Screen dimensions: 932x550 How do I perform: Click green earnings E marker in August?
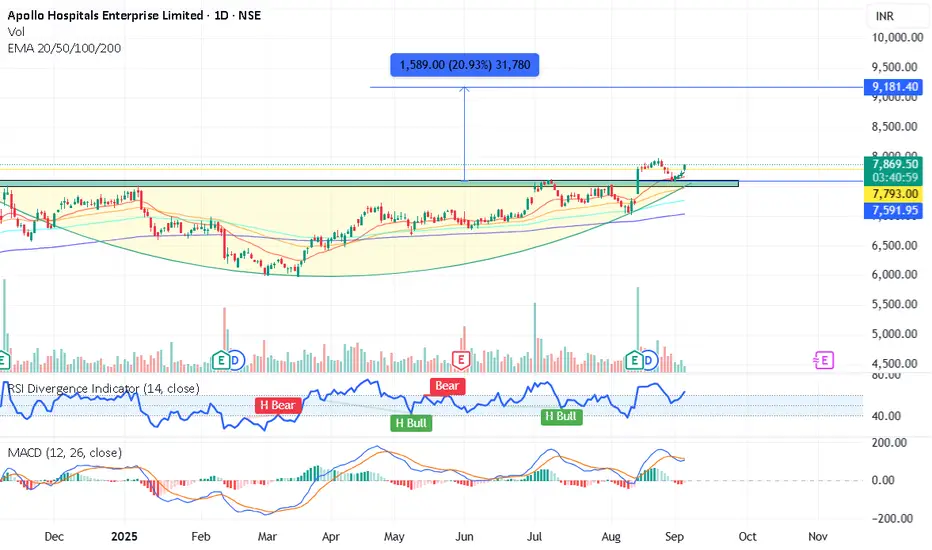point(634,360)
